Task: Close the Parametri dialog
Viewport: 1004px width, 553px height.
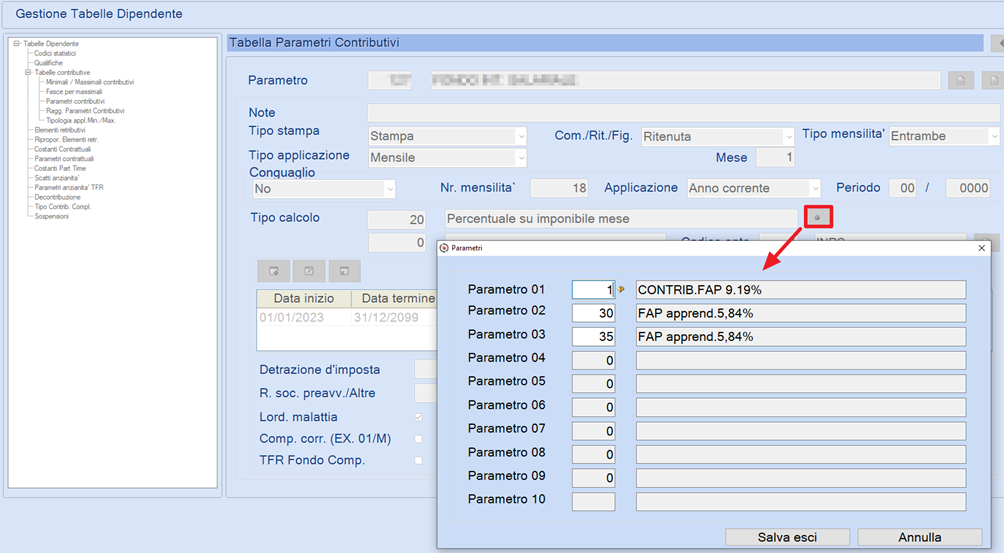Action: (x=982, y=248)
